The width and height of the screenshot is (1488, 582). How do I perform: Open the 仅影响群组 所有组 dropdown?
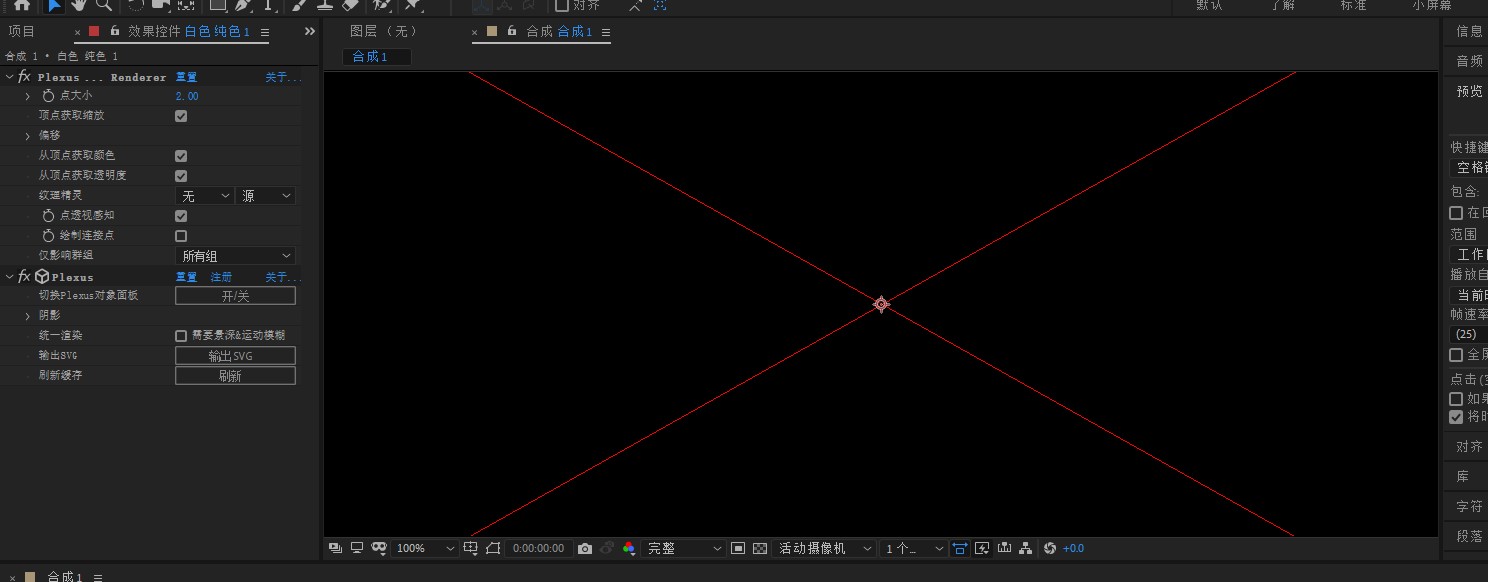tap(235, 256)
